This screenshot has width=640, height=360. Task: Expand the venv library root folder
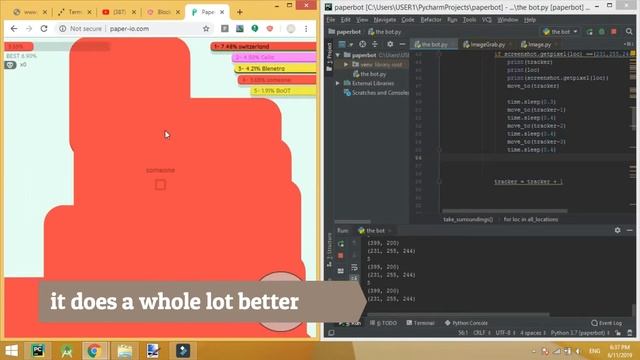346,64
